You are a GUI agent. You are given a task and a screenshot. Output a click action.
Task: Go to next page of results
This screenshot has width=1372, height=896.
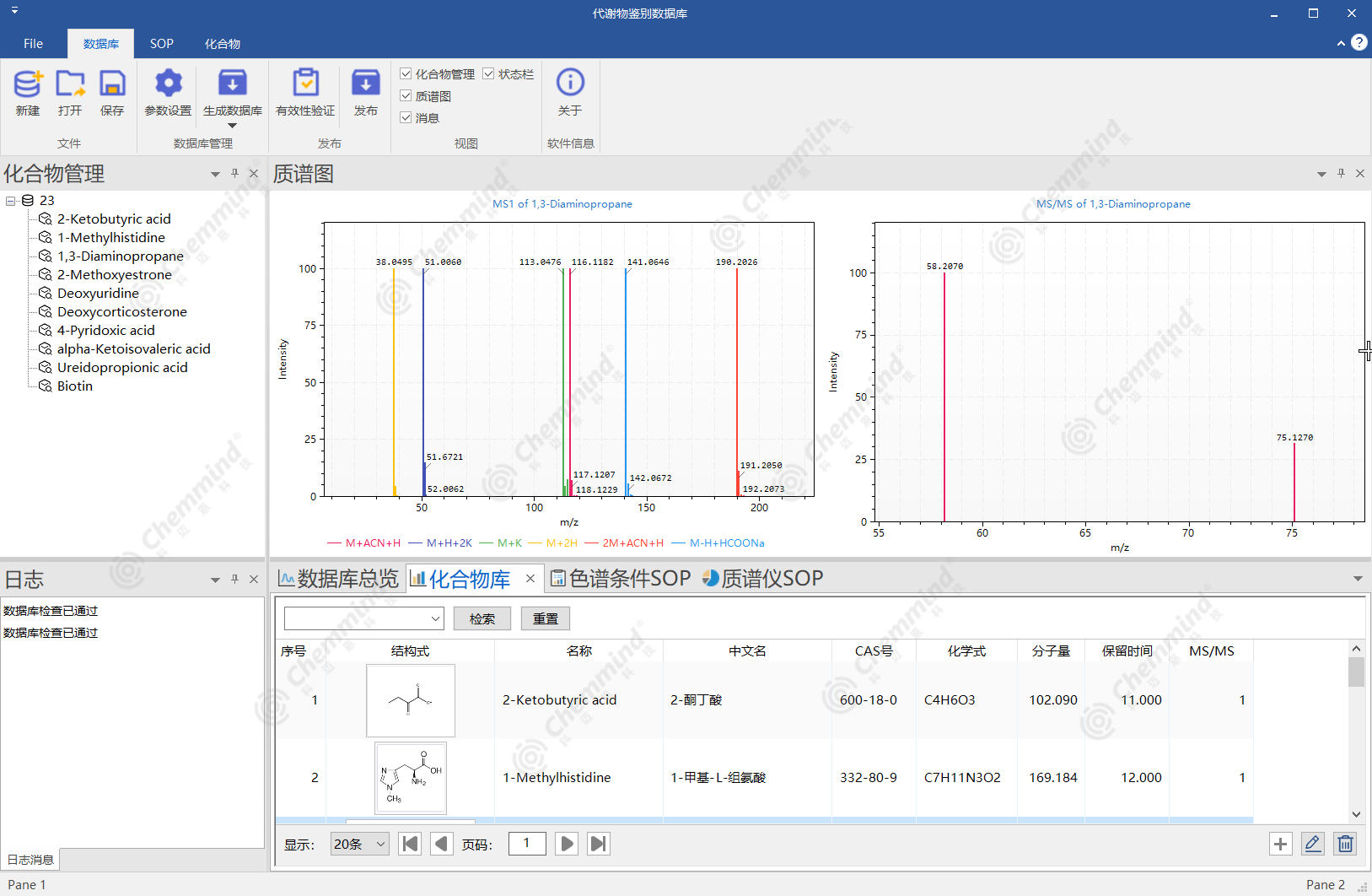click(x=568, y=844)
